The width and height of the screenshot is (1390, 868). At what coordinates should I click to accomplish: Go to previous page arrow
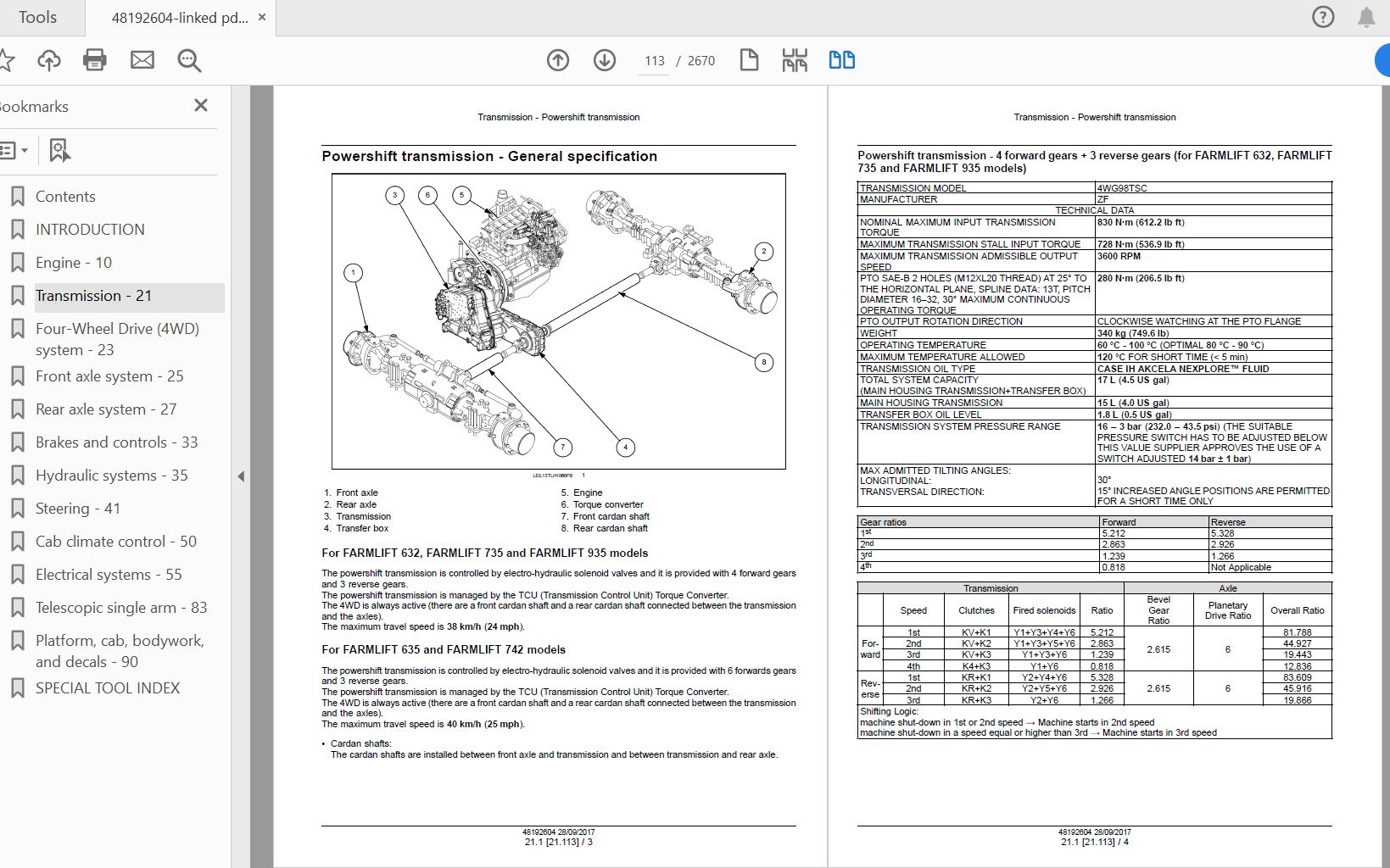coord(558,60)
